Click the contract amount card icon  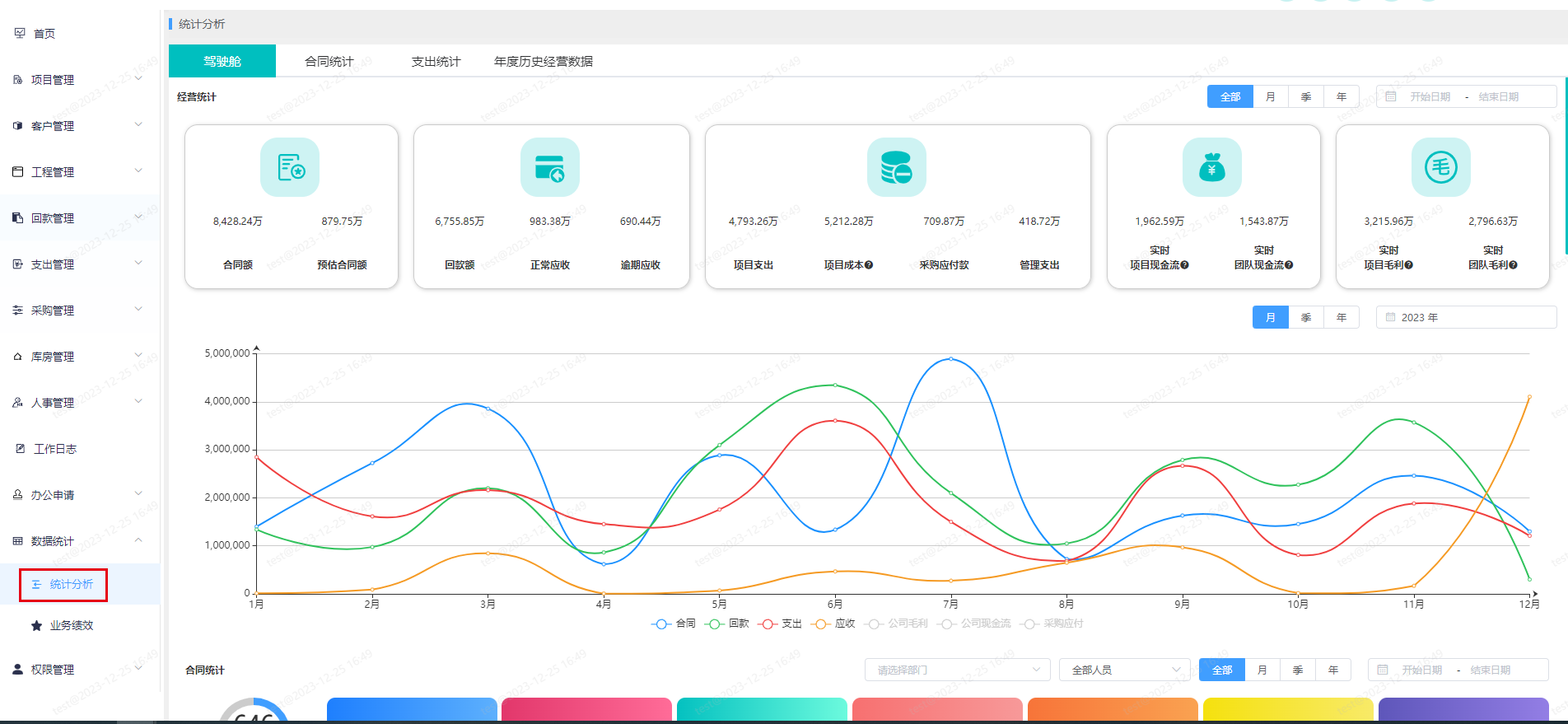(x=290, y=167)
